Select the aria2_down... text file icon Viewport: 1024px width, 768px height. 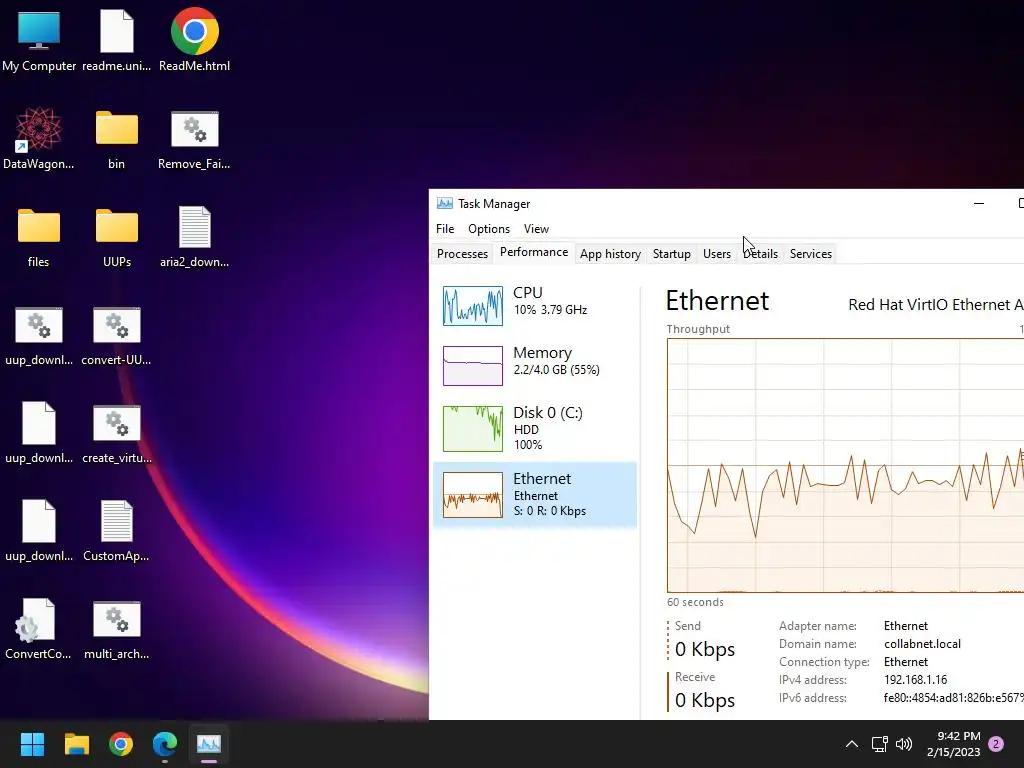195,237
